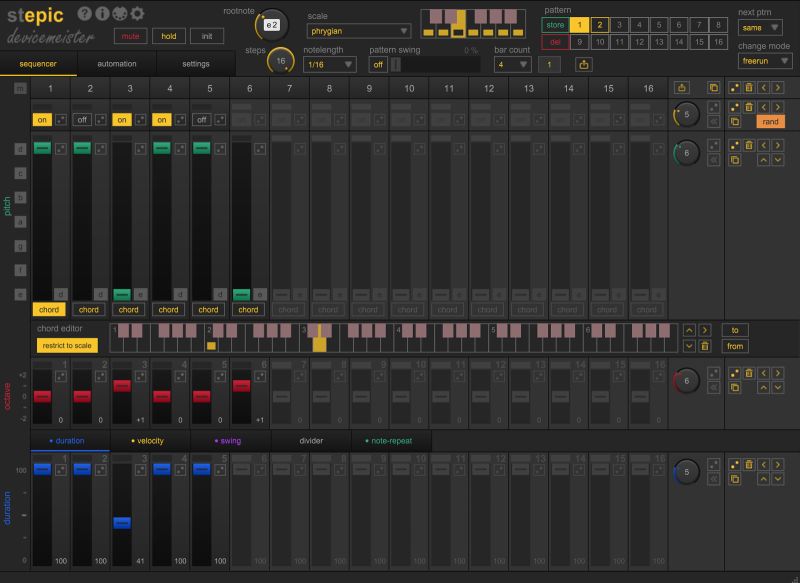800x583 pixels.
Task: Click the chord editor to button
Action: point(735,330)
